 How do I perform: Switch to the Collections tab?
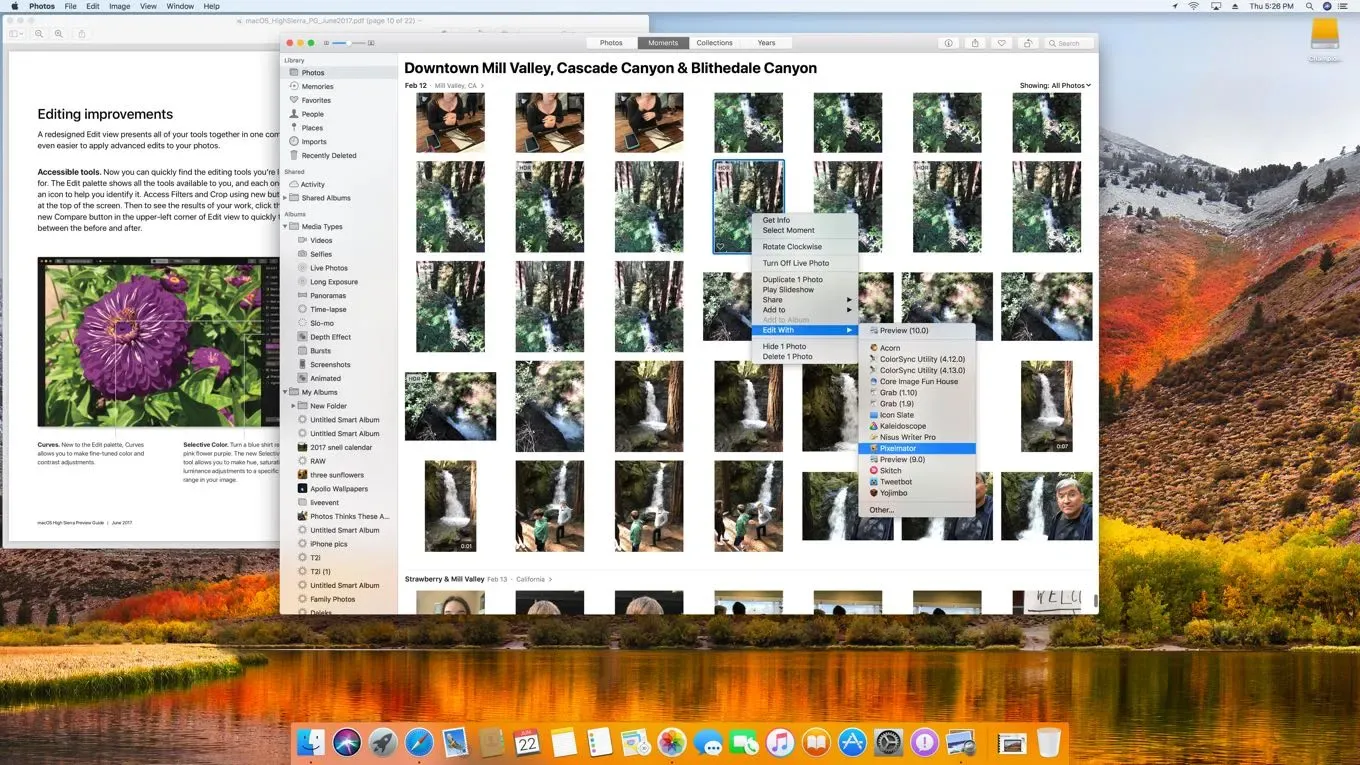[714, 43]
